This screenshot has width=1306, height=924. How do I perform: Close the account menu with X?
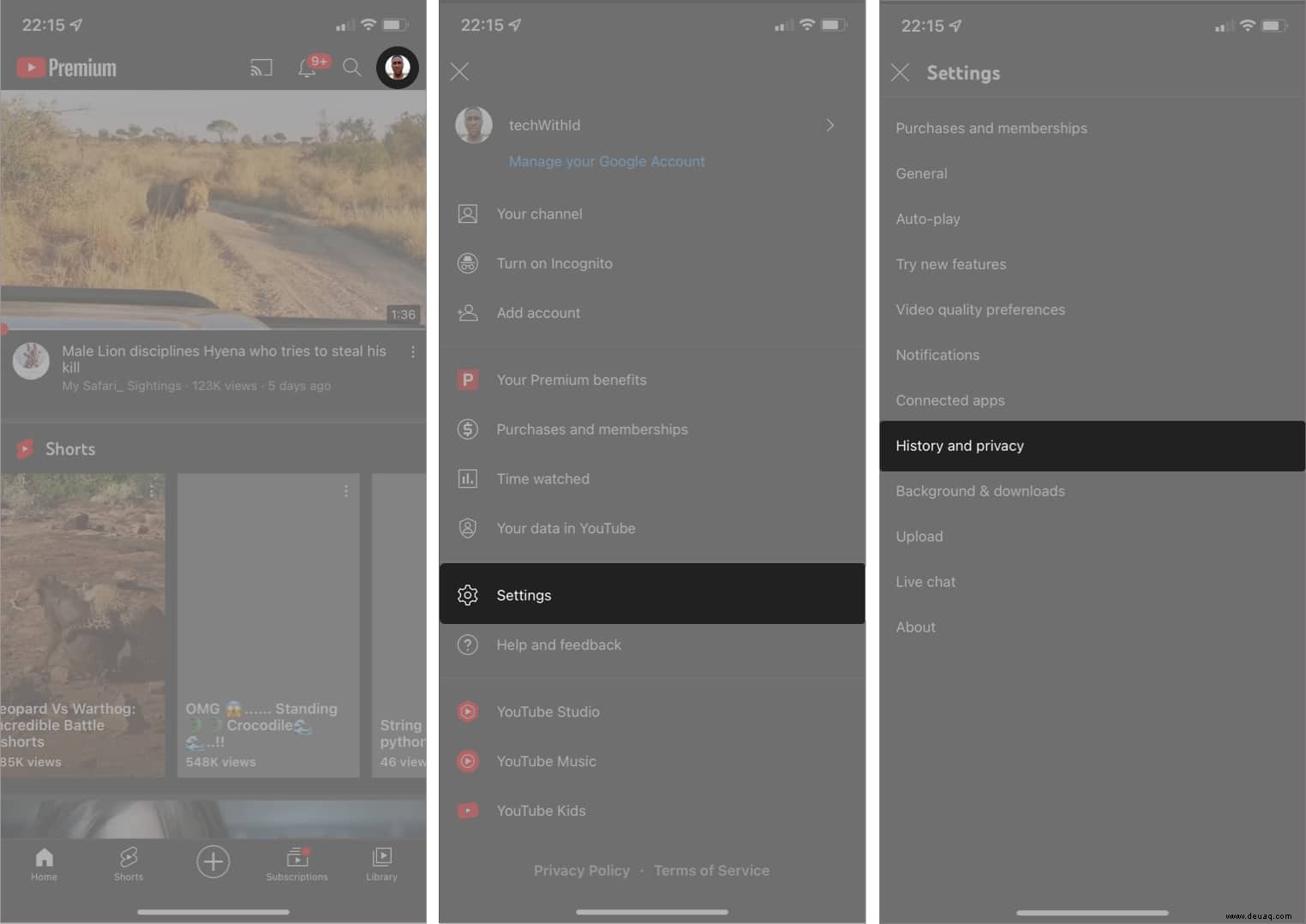[459, 71]
